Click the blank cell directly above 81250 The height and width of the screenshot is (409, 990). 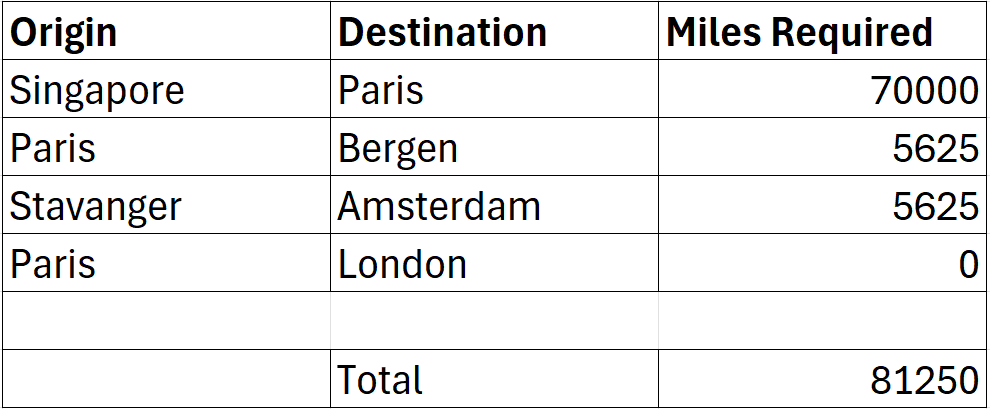(x=822, y=321)
